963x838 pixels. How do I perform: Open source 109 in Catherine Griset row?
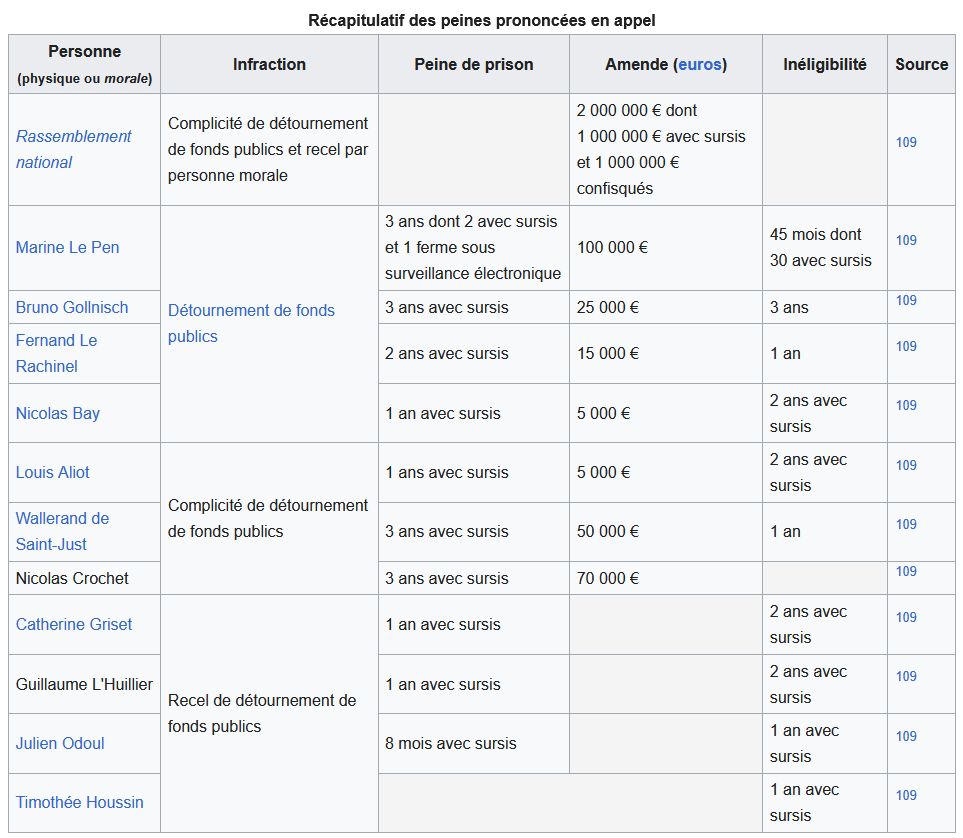(906, 617)
